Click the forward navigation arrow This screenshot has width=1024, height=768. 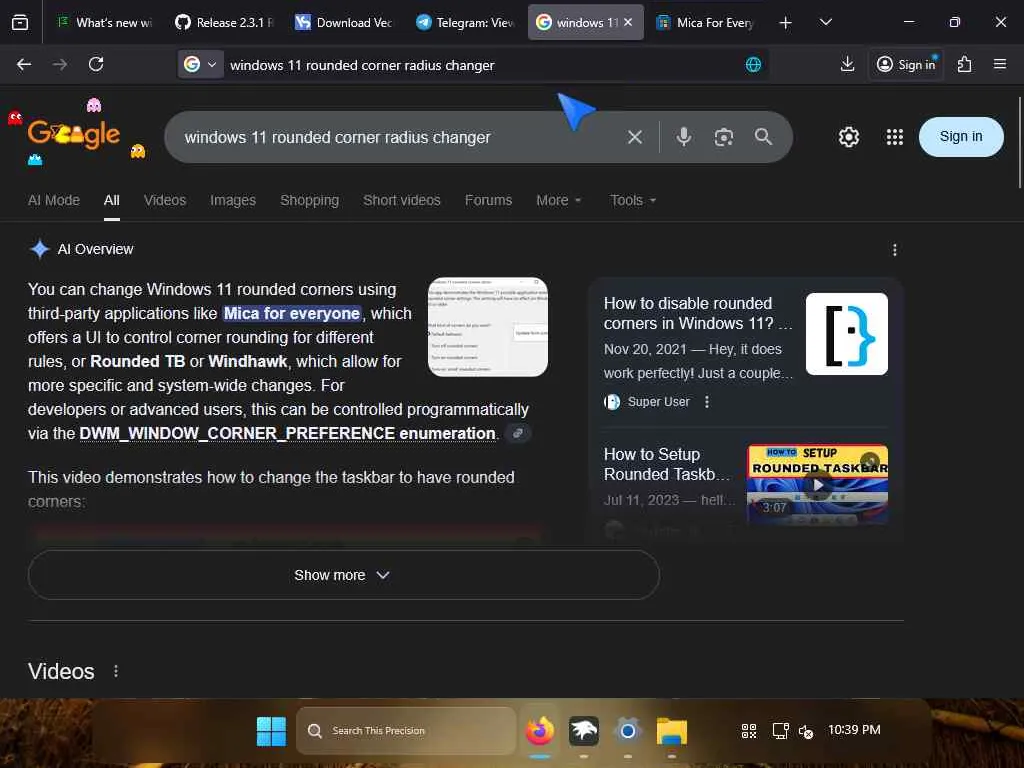coord(60,64)
